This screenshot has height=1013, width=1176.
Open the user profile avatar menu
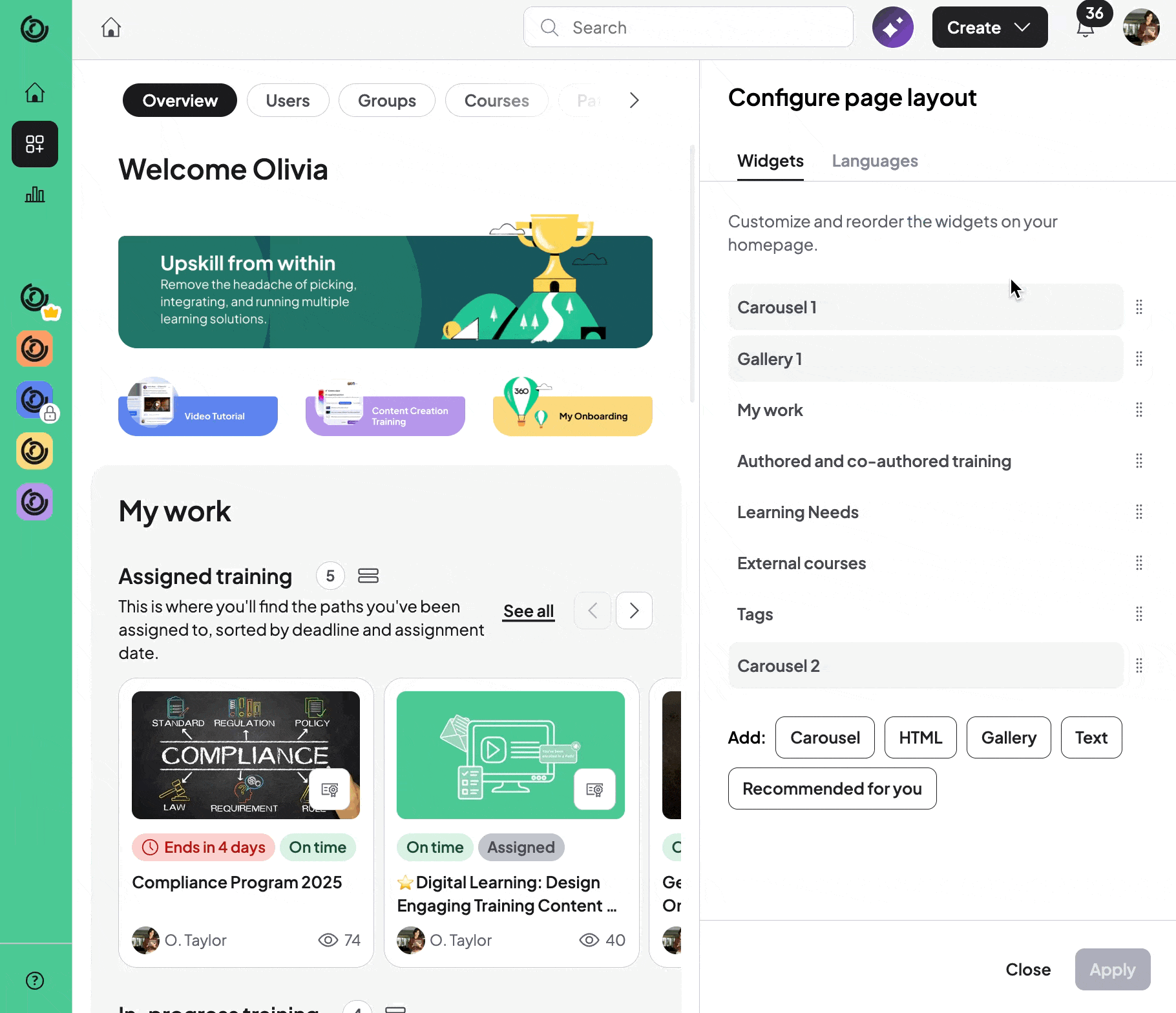1141,27
